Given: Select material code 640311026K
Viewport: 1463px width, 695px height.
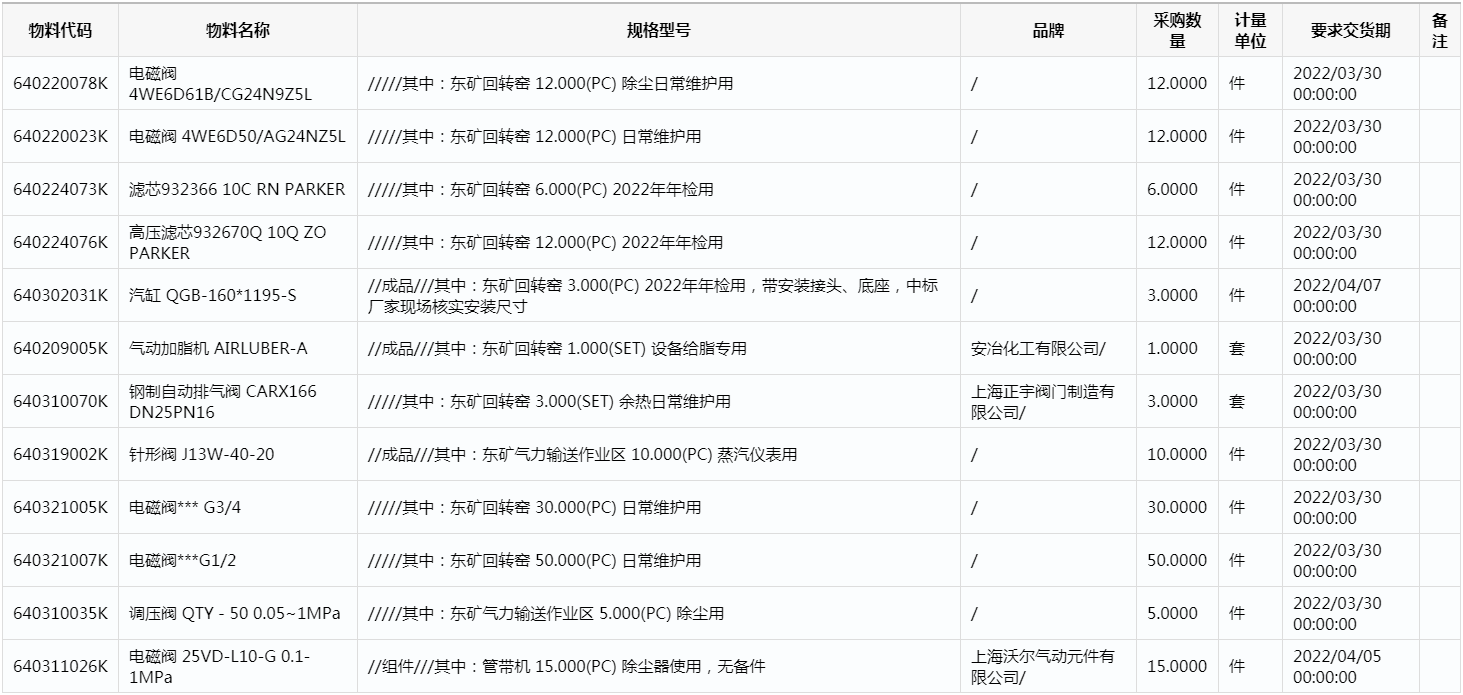Looking at the screenshot, I should pyautogui.click(x=60, y=667).
